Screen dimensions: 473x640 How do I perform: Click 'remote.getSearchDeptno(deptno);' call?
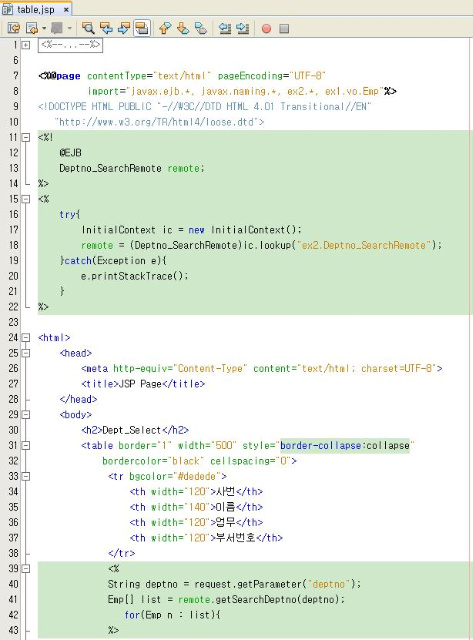point(262,600)
